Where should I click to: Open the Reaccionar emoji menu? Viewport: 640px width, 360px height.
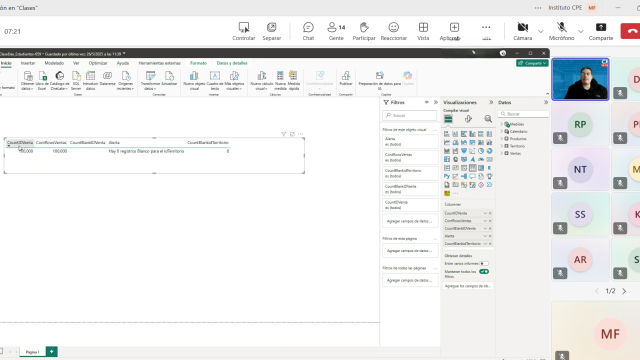pyautogui.click(x=393, y=31)
